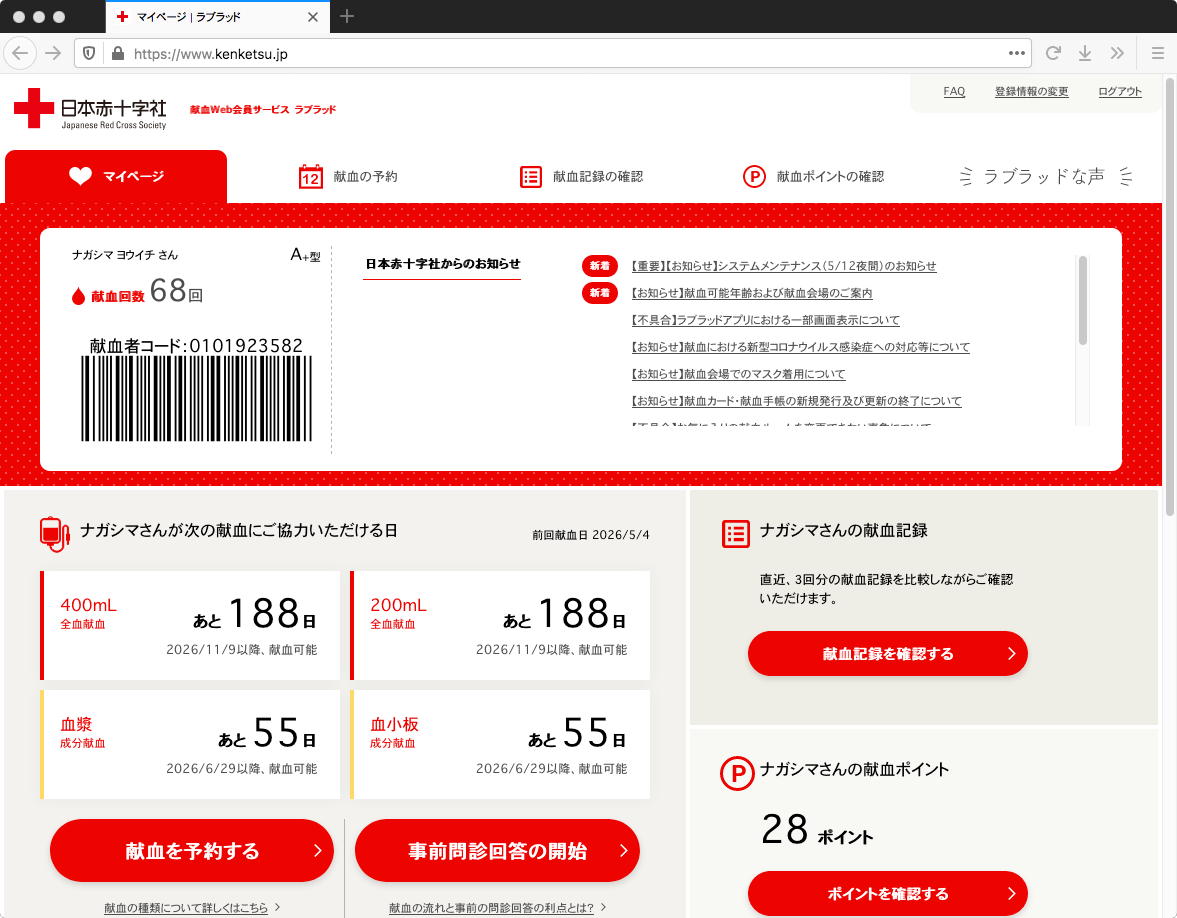This screenshot has width=1177, height=918.
Task: Click the 献血記録を確認する button
Action: click(887, 653)
